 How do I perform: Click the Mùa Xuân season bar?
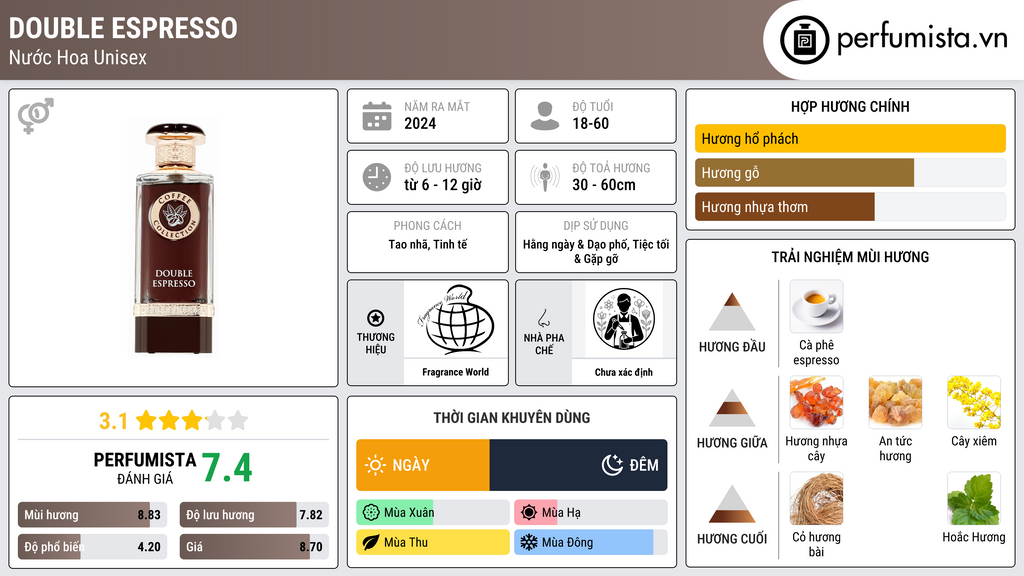click(432, 513)
